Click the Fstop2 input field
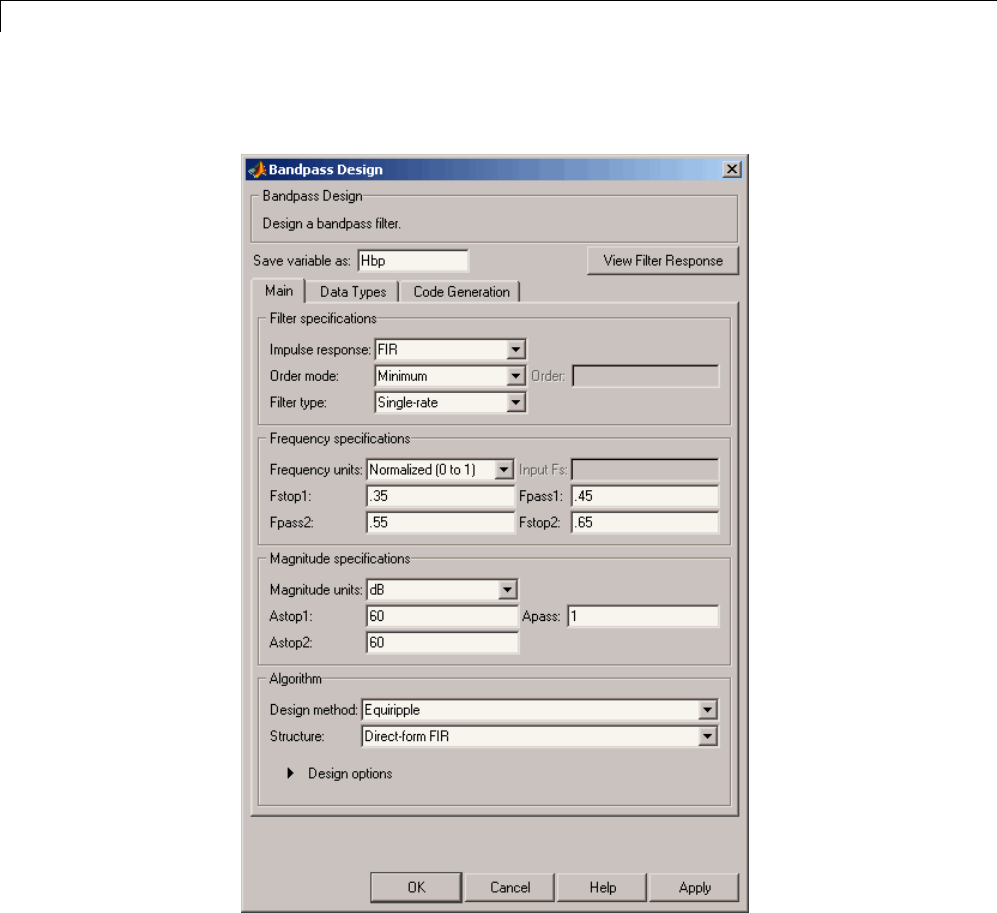The height and width of the screenshot is (913, 997). 645,523
